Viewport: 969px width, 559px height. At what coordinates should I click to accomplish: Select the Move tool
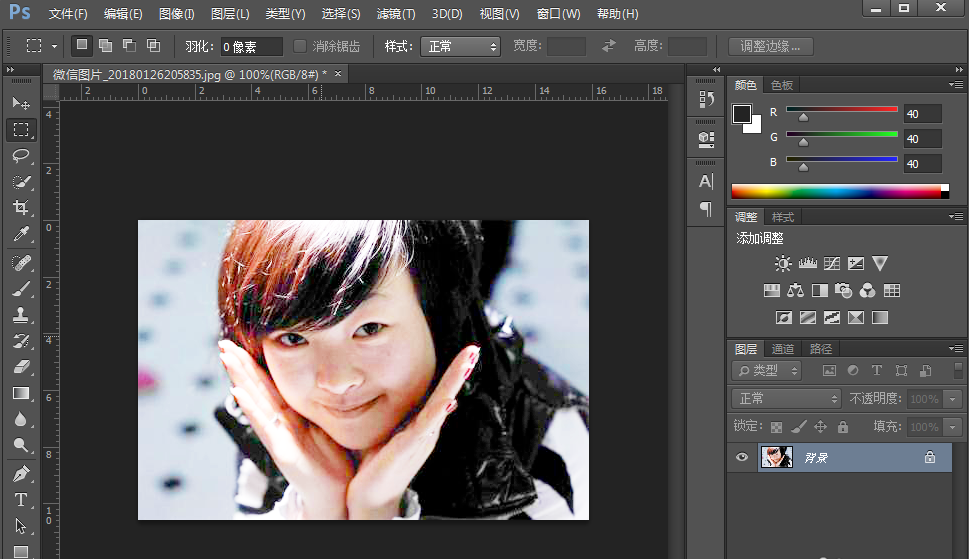(21, 104)
